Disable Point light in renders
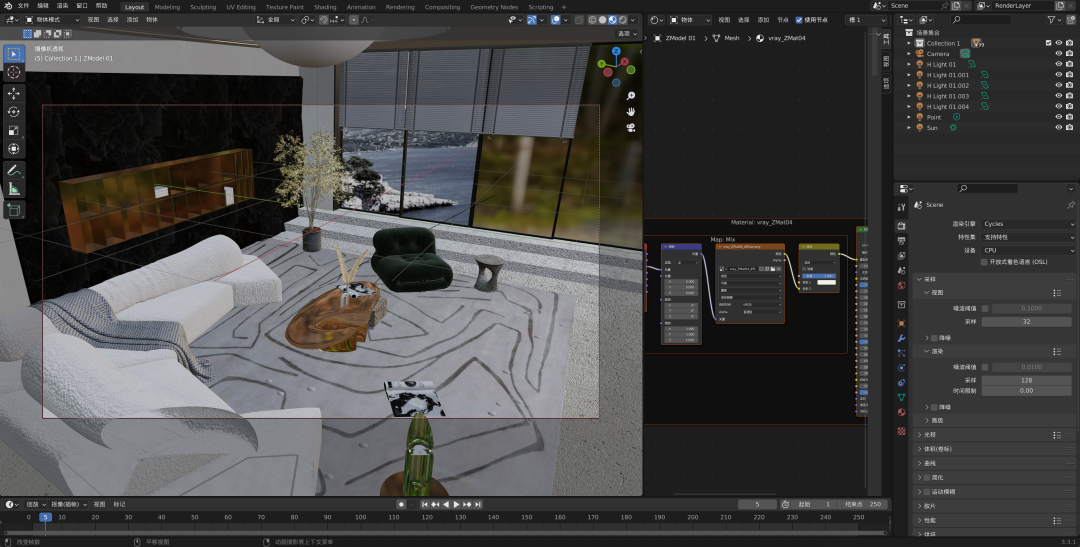 coord(1069,117)
